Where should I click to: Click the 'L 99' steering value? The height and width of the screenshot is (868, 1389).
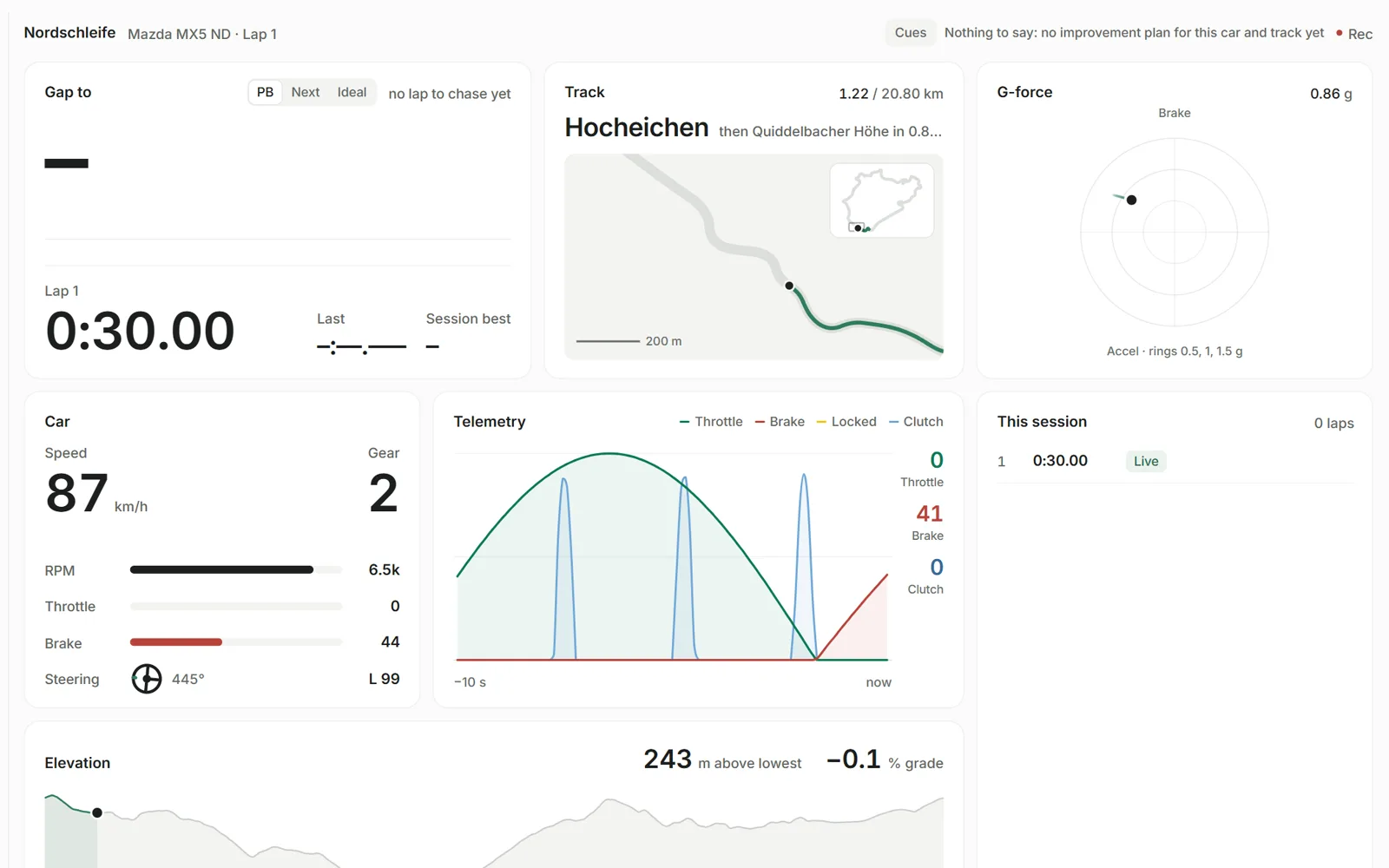(384, 679)
